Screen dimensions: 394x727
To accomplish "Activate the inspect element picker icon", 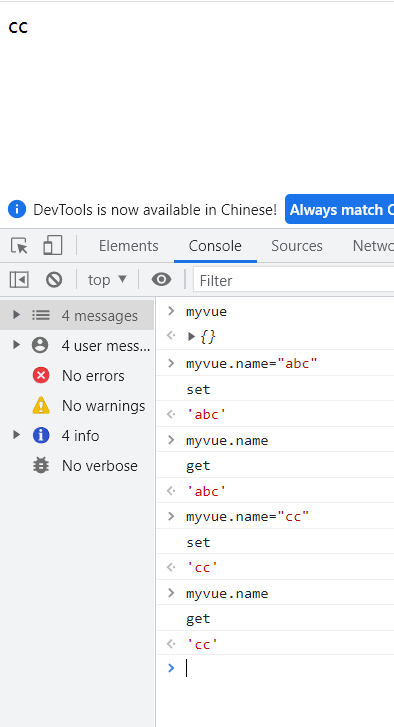I will pyautogui.click(x=19, y=246).
